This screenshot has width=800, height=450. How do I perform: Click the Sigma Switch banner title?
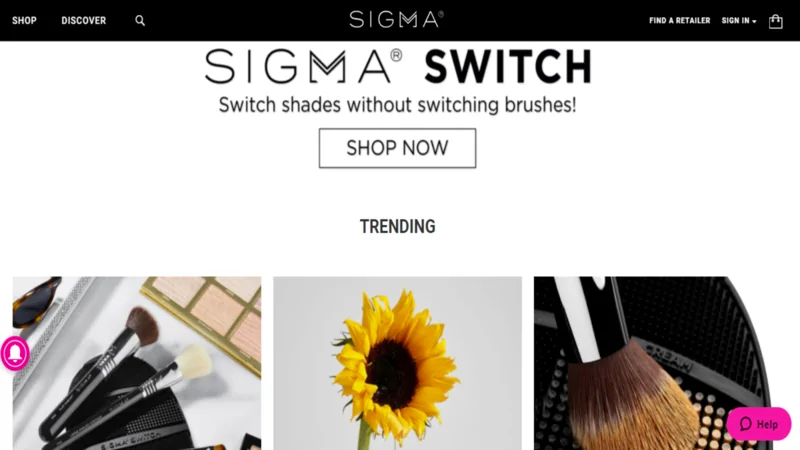398,66
